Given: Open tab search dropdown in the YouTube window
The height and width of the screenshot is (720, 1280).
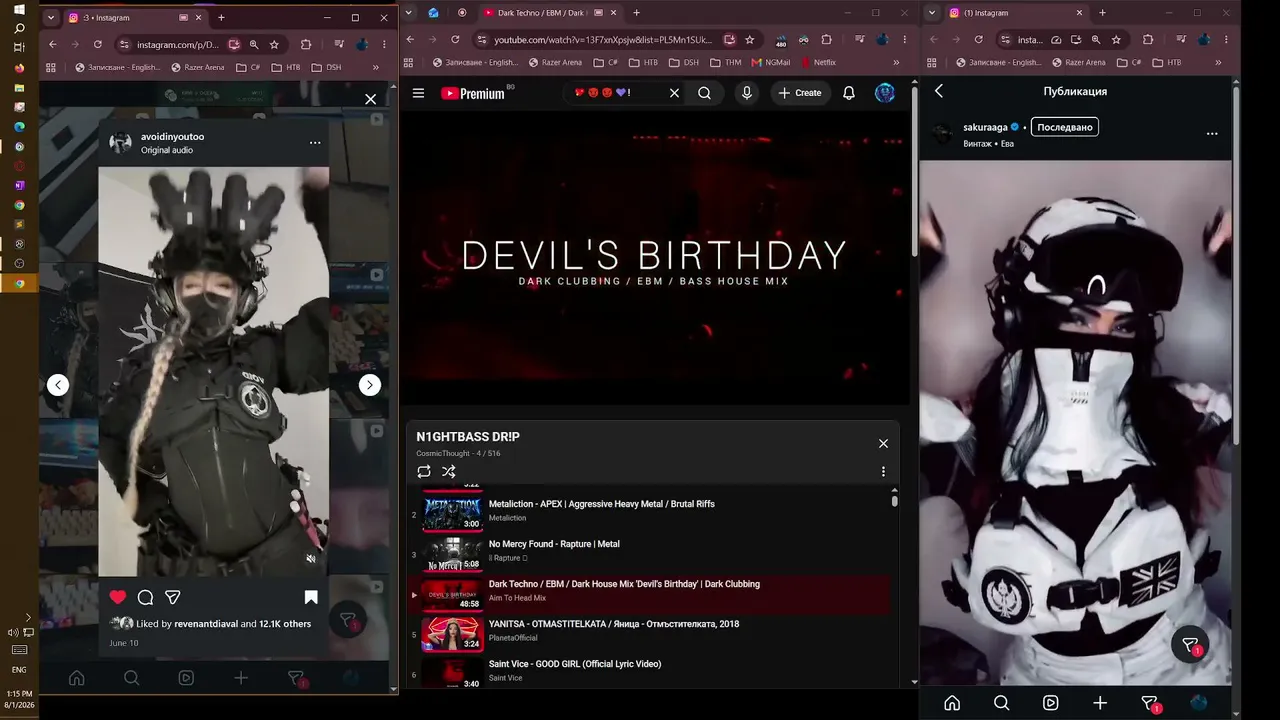Looking at the screenshot, I should tap(409, 13).
